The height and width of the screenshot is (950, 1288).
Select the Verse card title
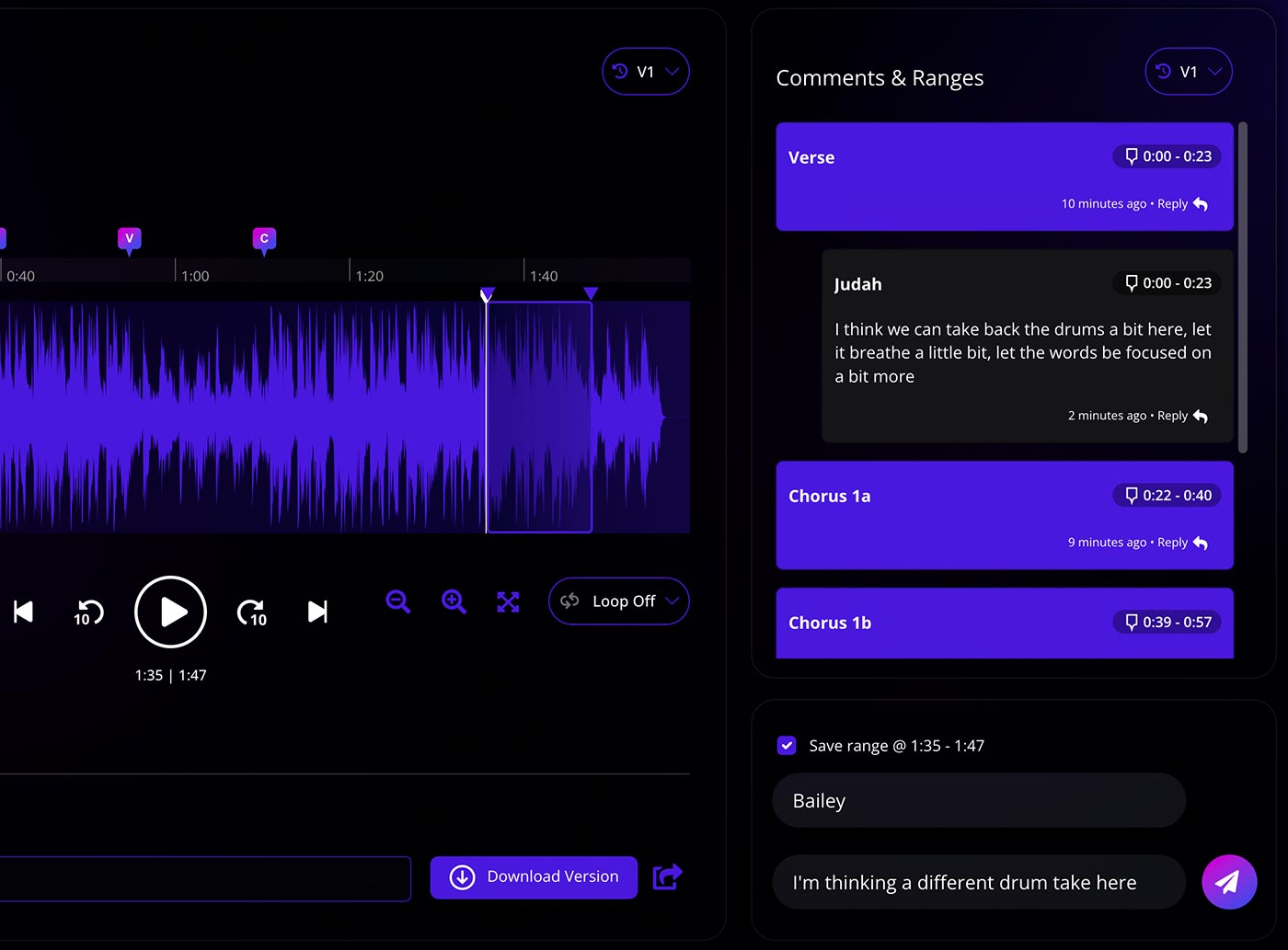(x=811, y=157)
